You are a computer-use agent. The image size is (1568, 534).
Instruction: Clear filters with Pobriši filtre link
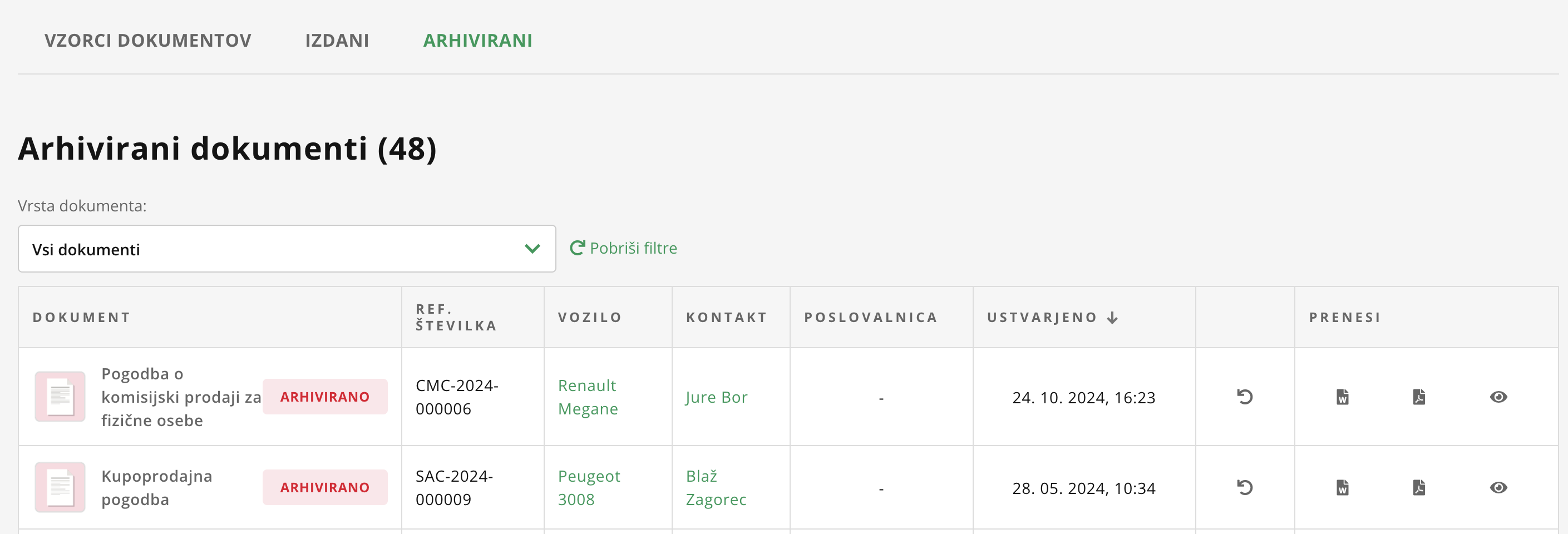click(x=623, y=248)
